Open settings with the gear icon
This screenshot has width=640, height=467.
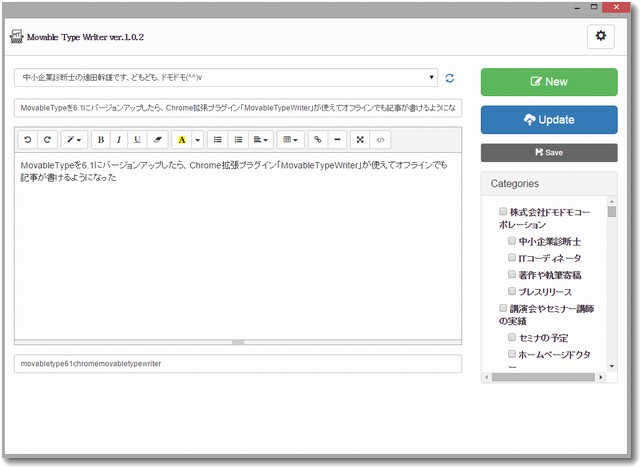point(601,36)
